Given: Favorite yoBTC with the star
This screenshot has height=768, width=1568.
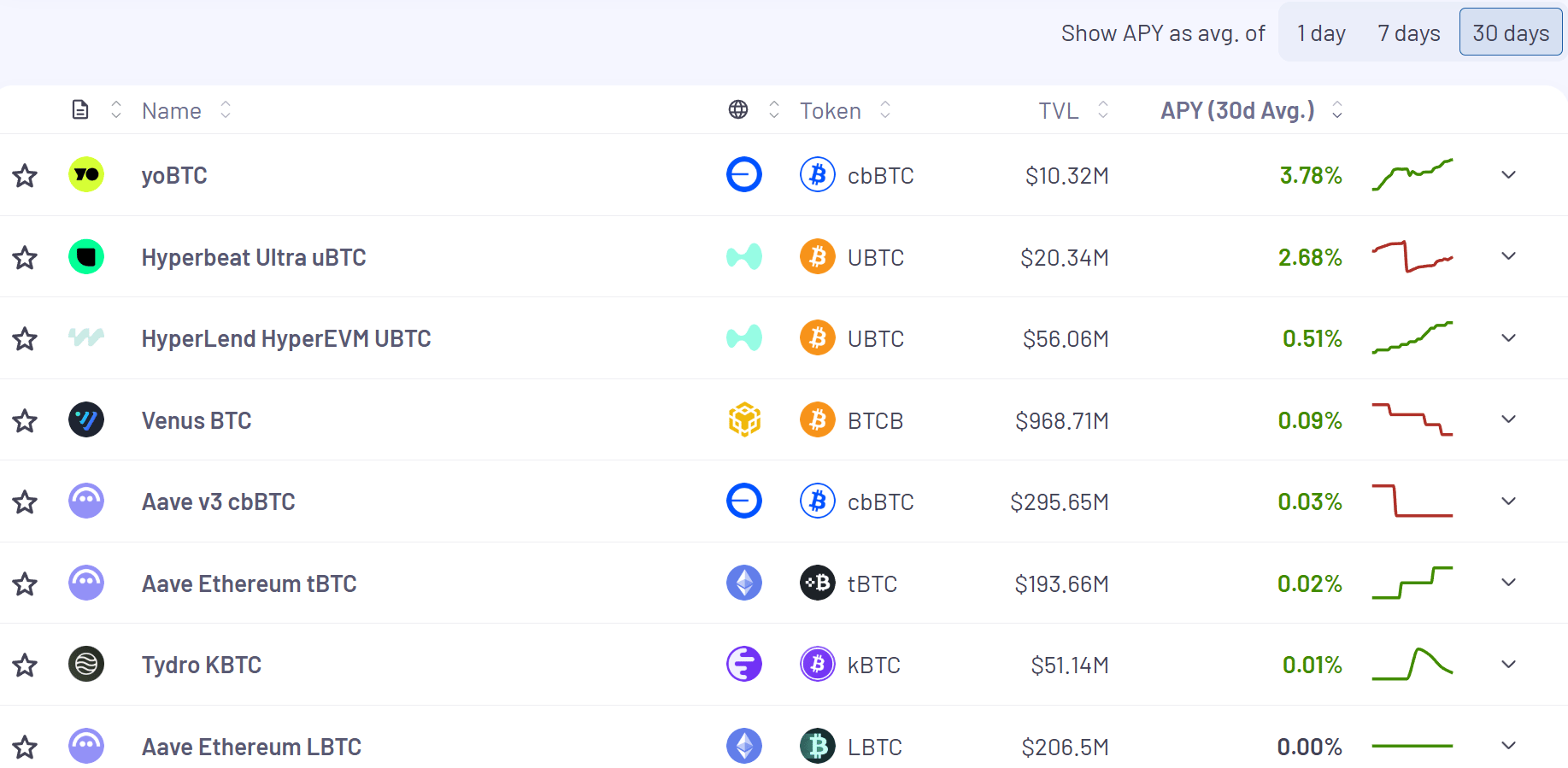Looking at the screenshot, I should (25, 176).
